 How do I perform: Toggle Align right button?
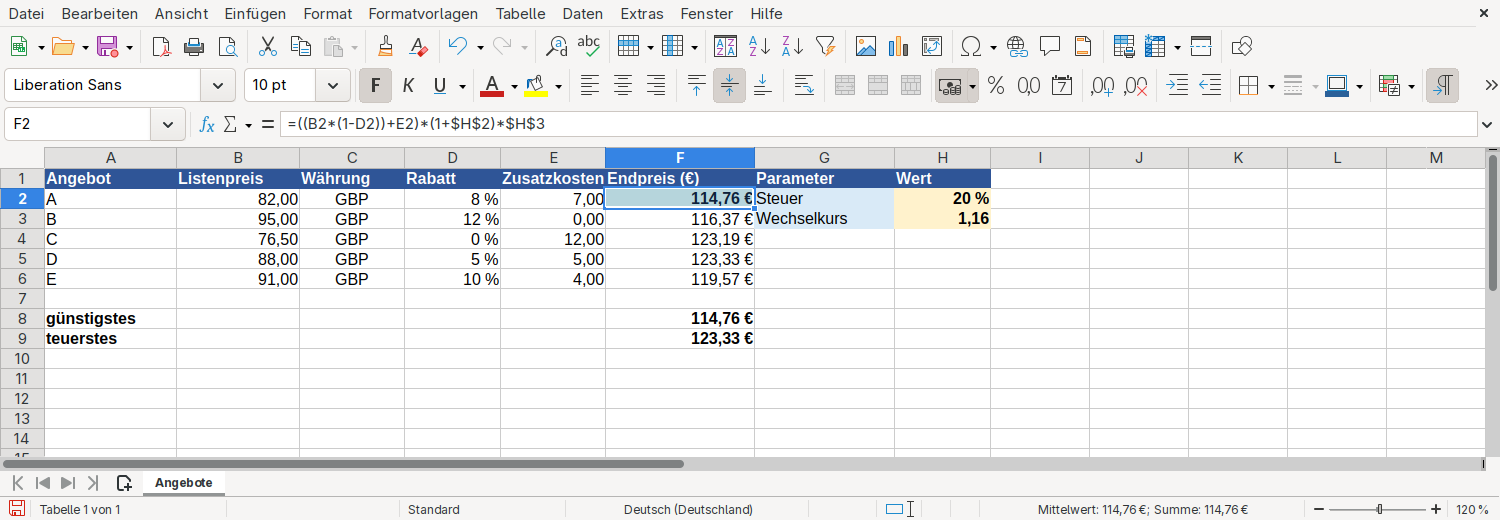(656, 85)
